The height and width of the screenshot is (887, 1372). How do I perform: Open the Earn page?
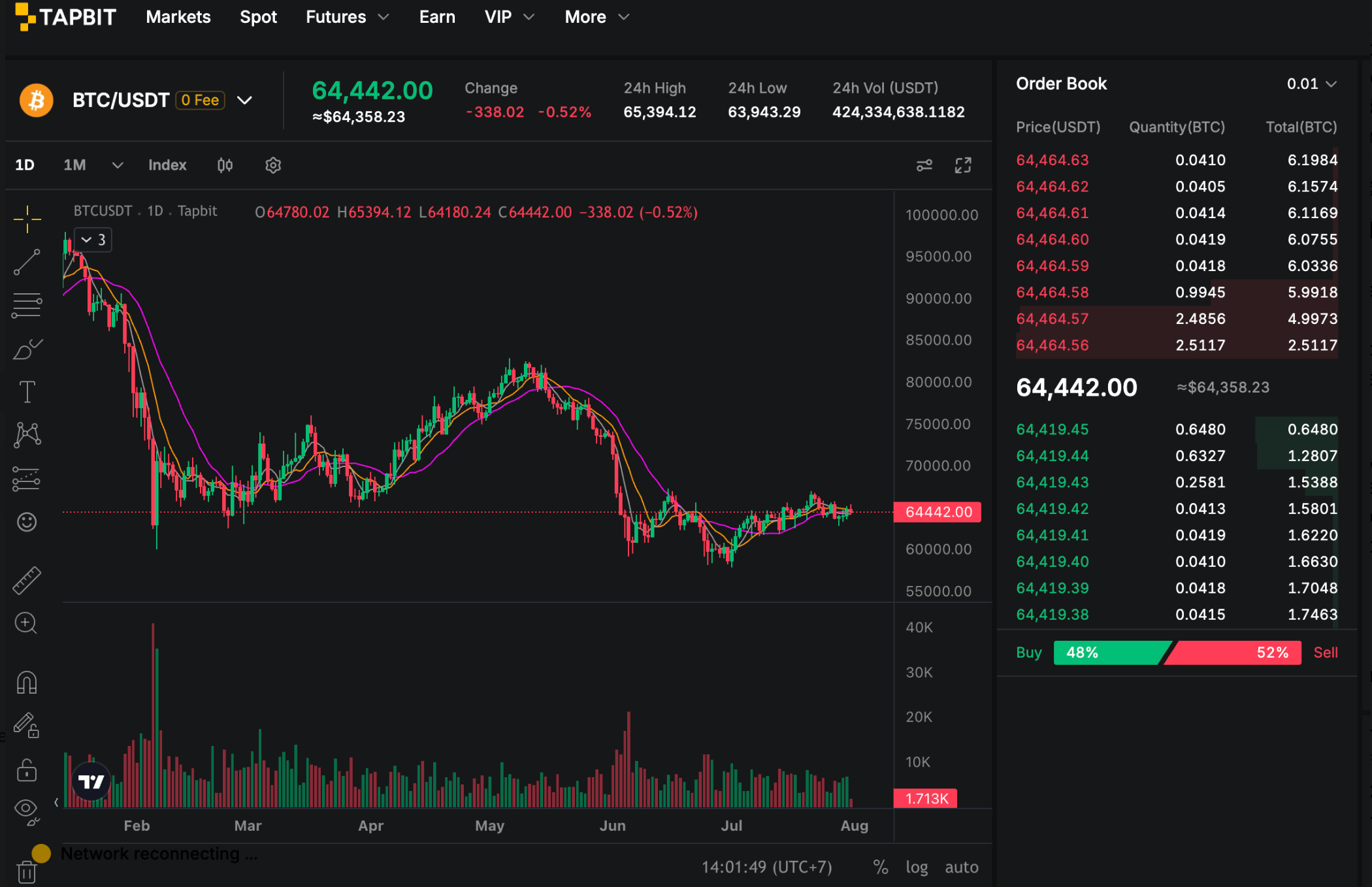(437, 17)
